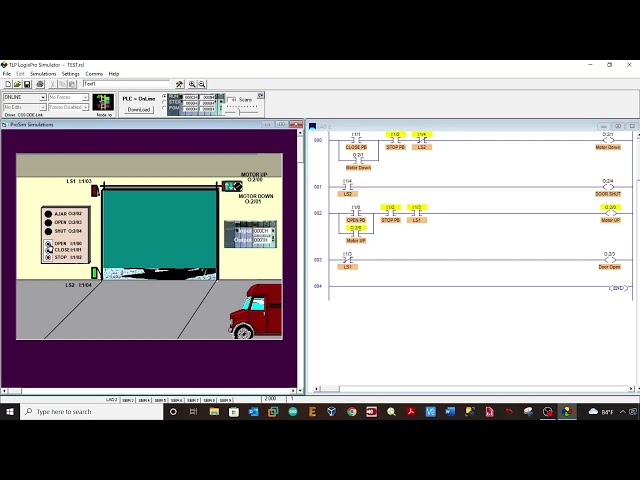Open File Explorer from the taskbar
This screenshot has width=640, height=480.
tap(214, 411)
